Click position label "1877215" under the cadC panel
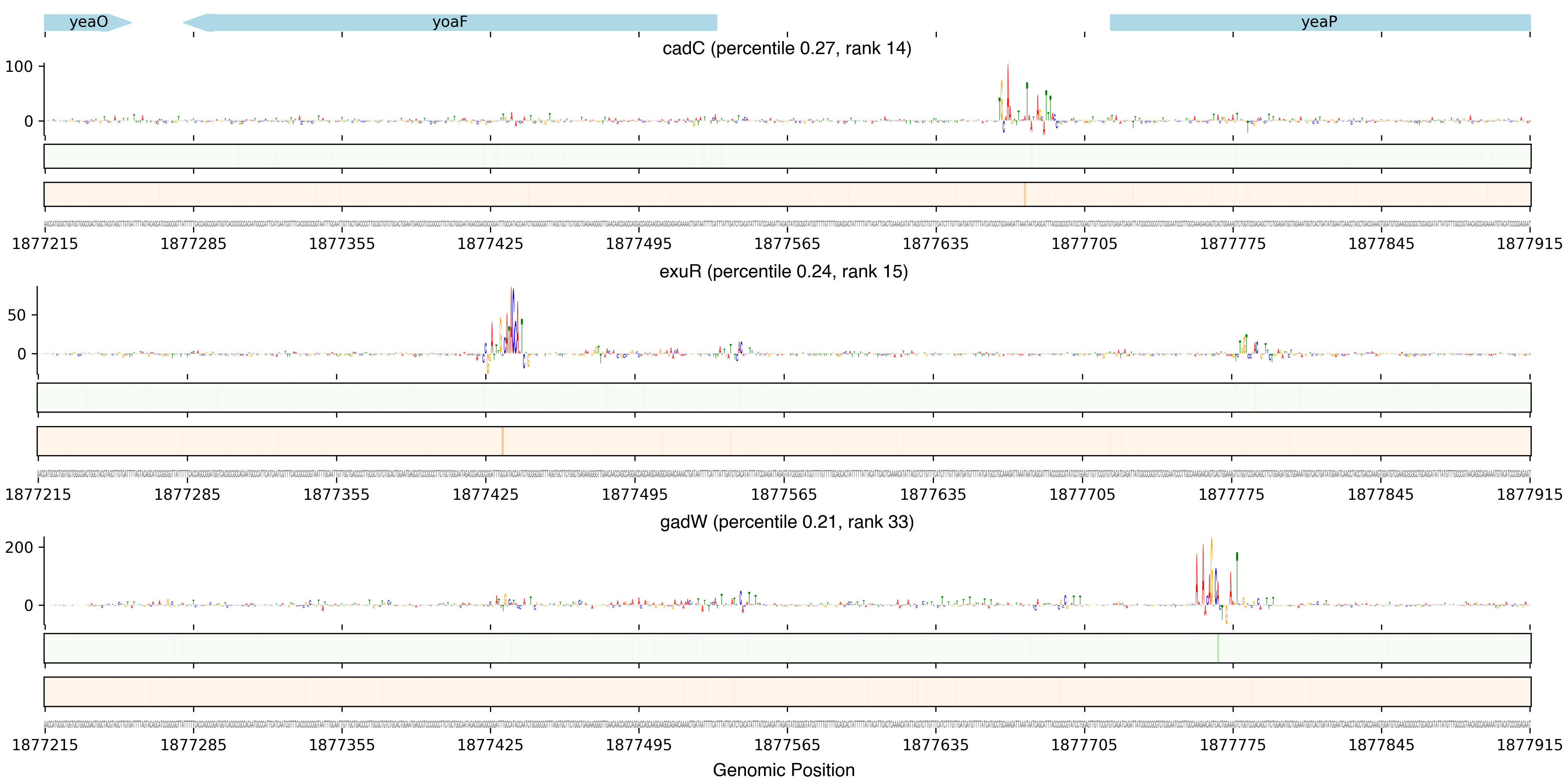1568x784 pixels. [45, 244]
